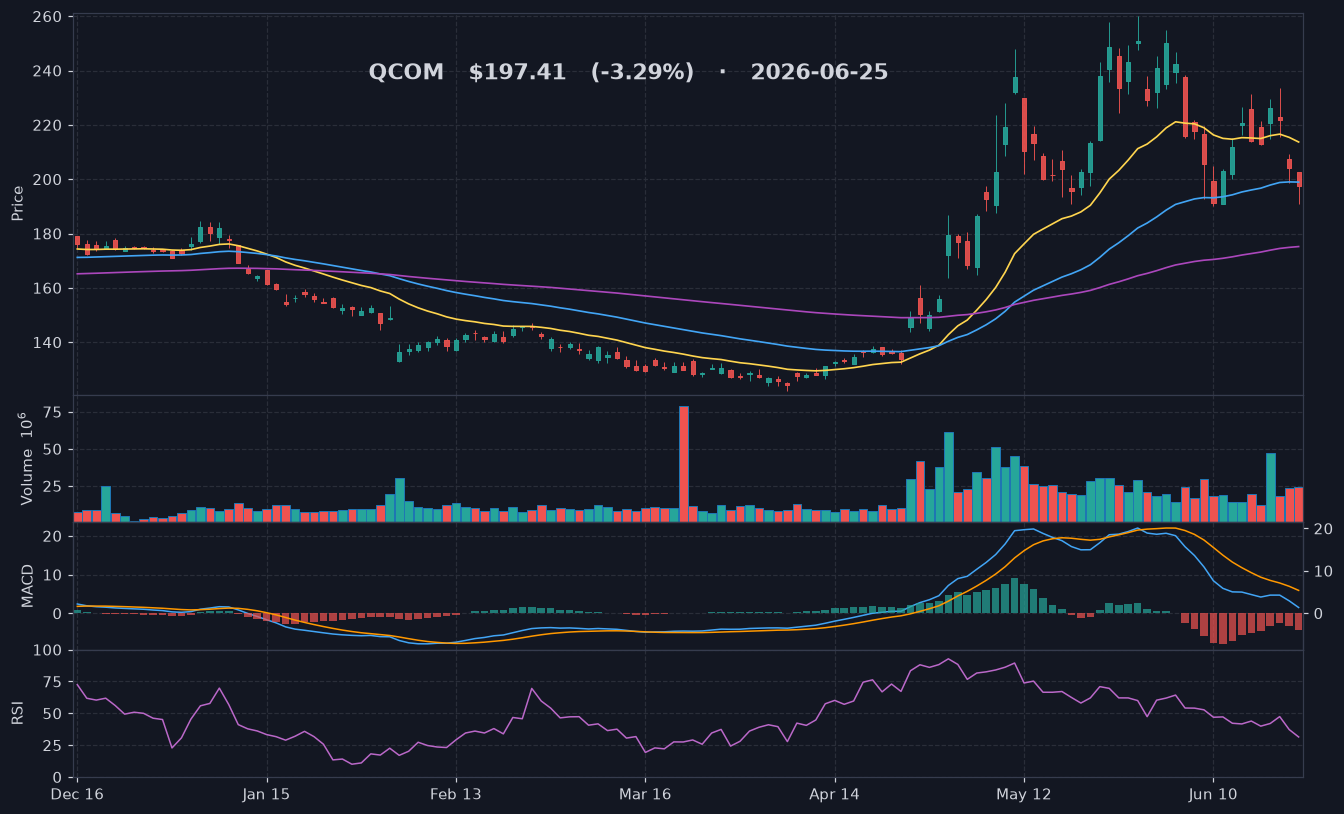The height and width of the screenshot is (814, 1344).
Task: Click the Dec 16 date axis label
Action: [78, 795]
